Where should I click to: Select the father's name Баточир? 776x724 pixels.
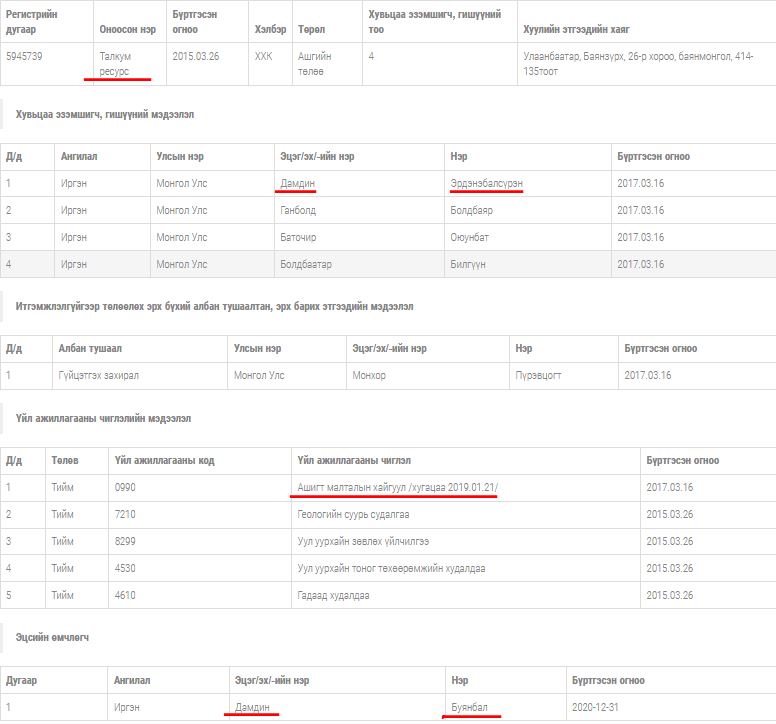pos(298,237)
